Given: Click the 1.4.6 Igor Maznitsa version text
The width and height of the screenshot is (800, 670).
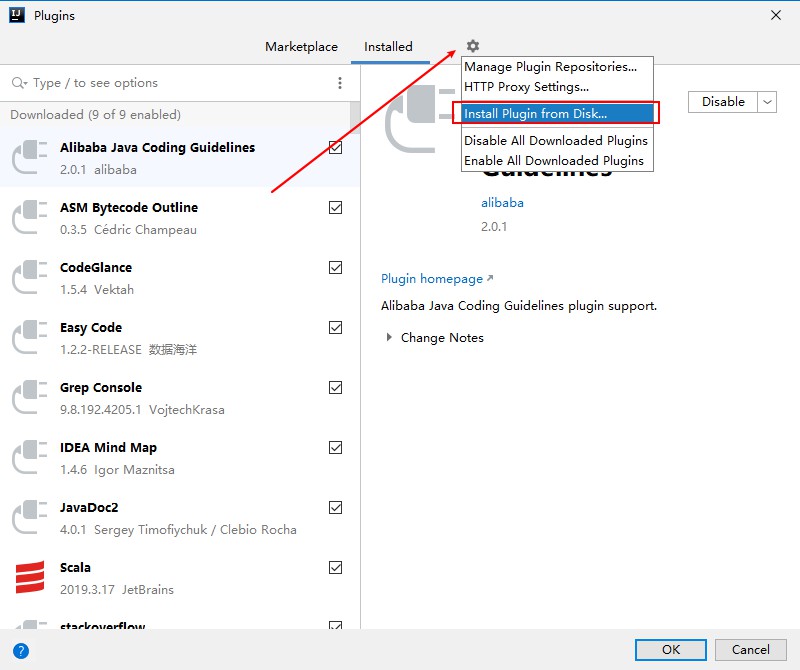Looking at the screenshot, I should pyautogui.click(x=117, y=470).
